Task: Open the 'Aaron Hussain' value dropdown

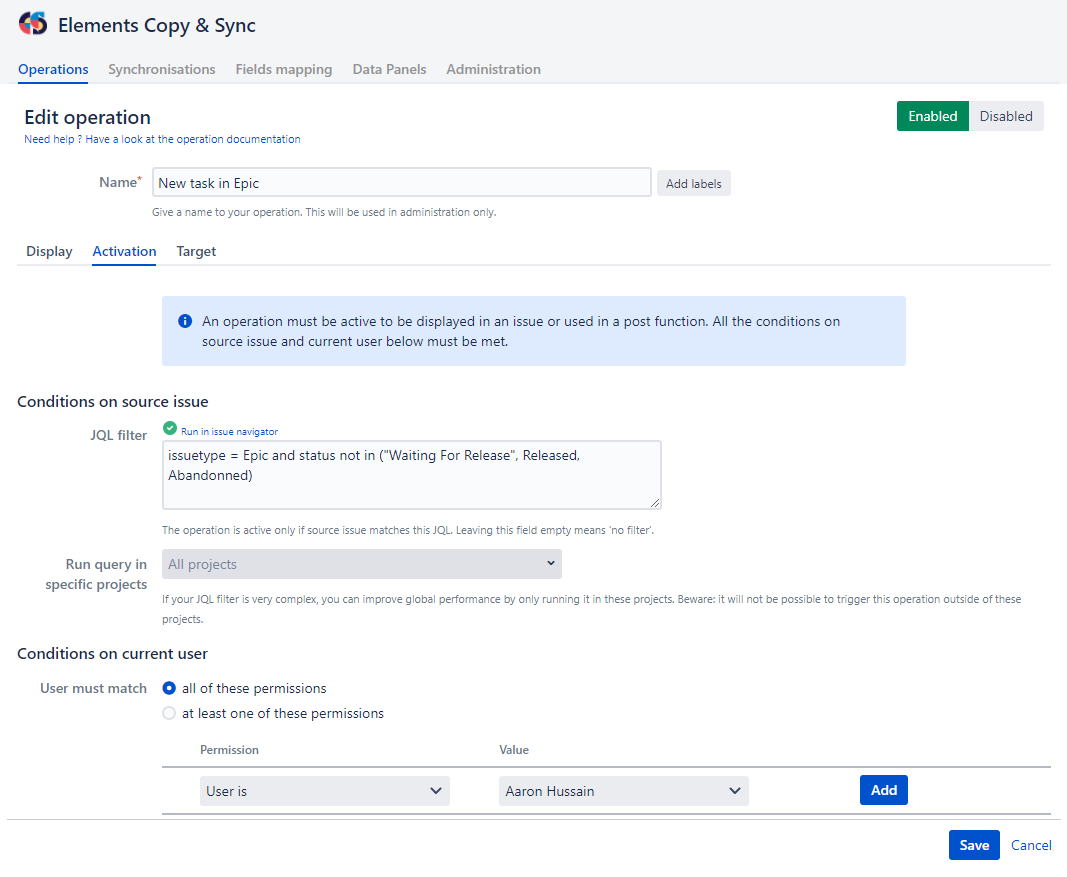Action: coord(623,791)
